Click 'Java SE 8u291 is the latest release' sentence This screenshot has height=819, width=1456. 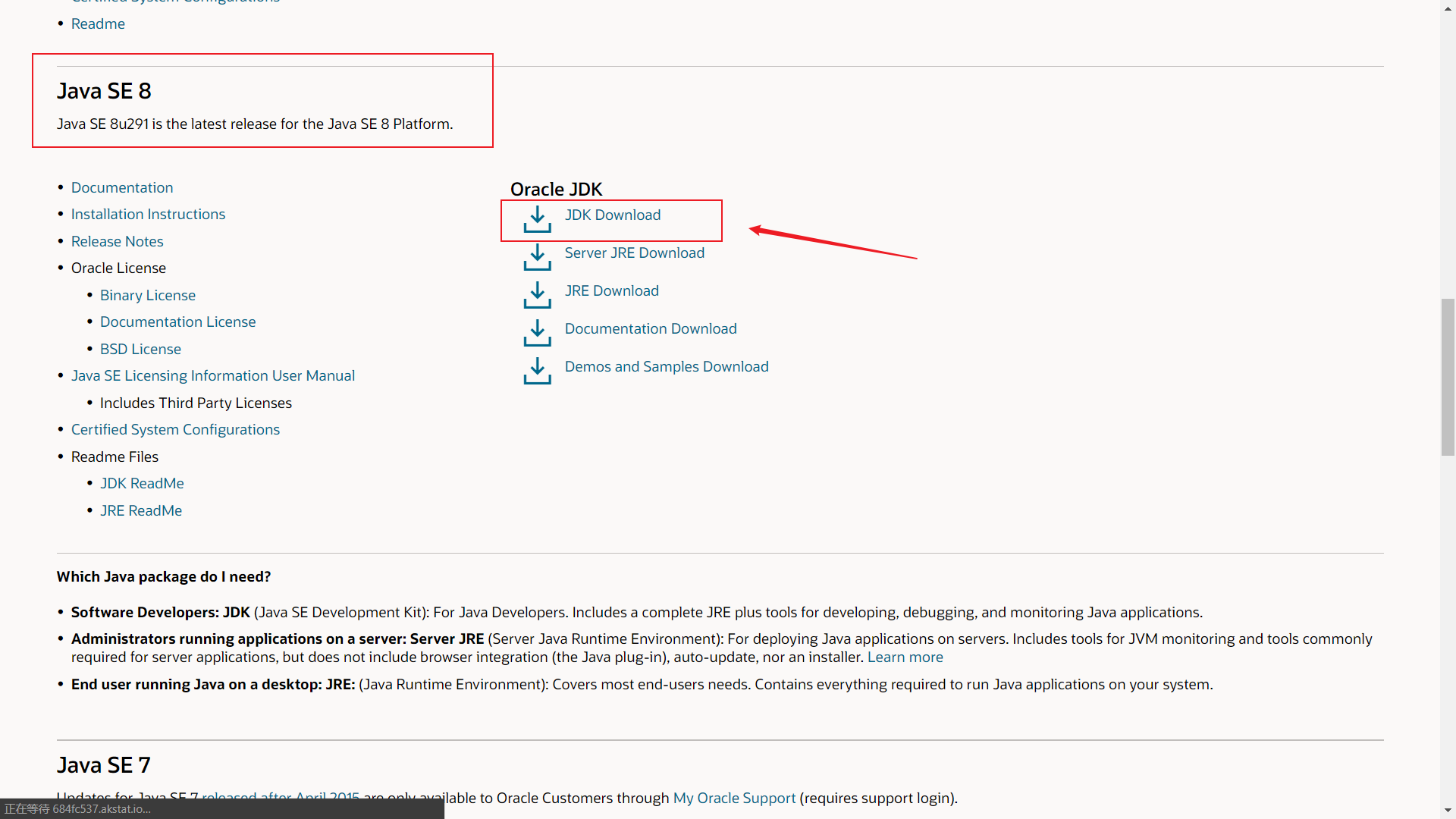coord(255,124)
